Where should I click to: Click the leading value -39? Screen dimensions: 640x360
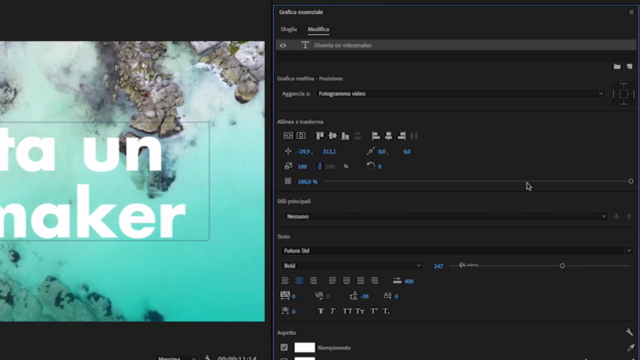(x=364, y=296)
